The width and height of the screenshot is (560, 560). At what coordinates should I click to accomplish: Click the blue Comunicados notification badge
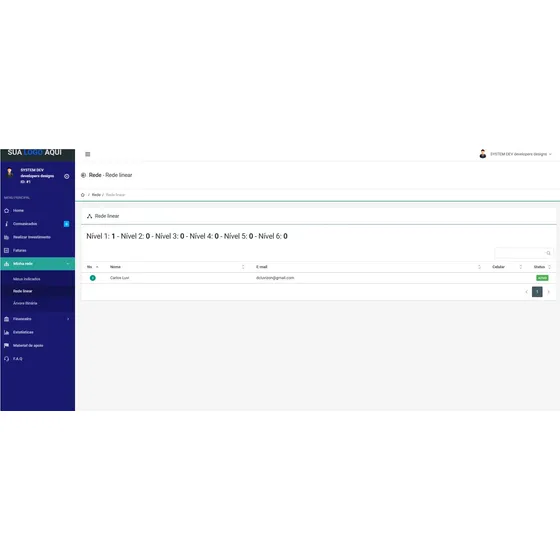coord(66,224)
